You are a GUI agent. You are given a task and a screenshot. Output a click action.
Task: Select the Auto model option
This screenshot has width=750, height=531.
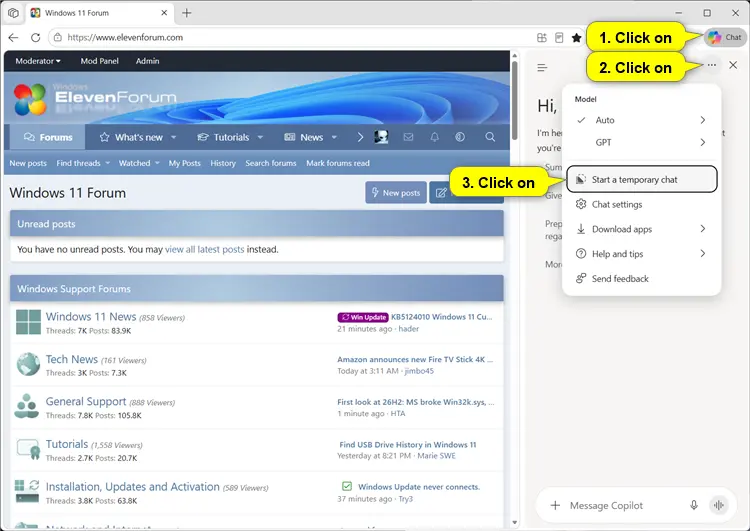(x=641, y=120)
